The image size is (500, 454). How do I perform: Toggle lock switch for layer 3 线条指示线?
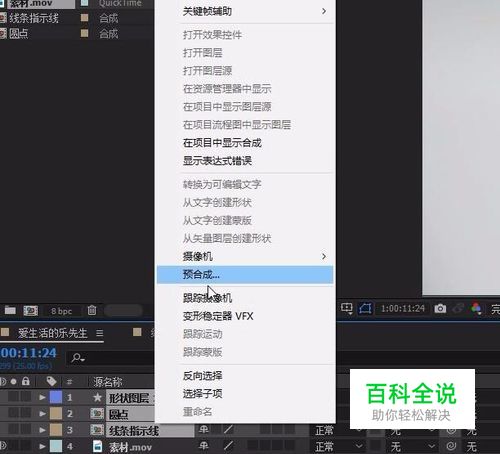pos(26,430)
